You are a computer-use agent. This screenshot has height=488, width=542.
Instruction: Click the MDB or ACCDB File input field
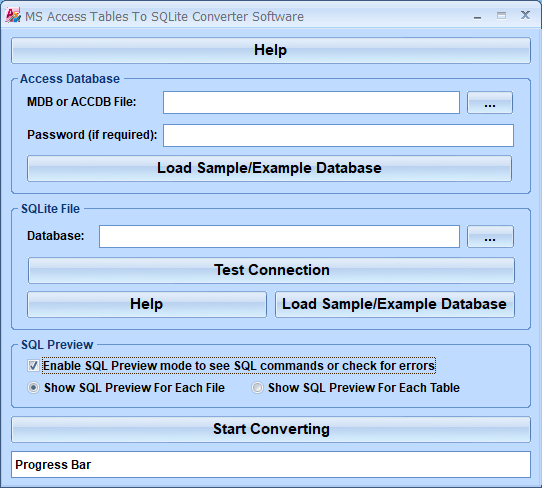tap(311, 102)
